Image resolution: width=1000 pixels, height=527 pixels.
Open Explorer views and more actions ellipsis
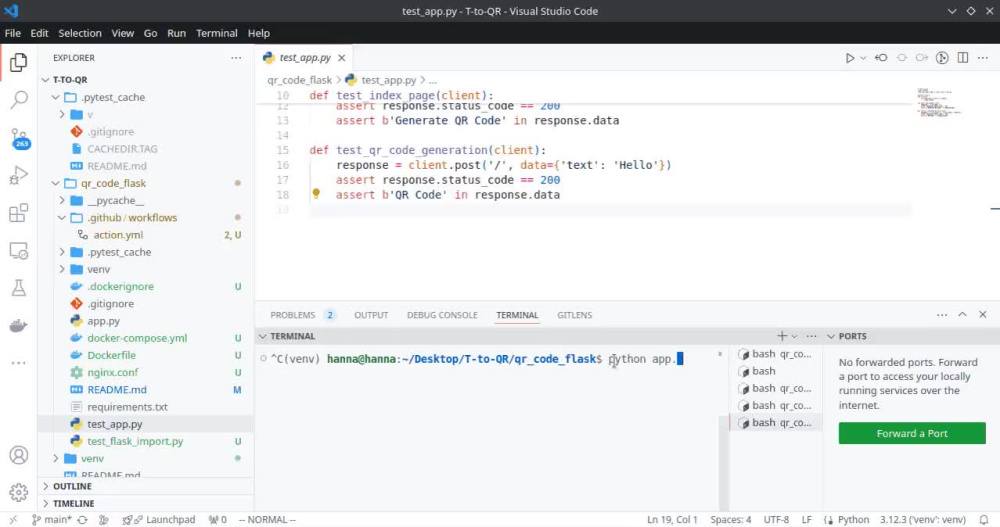point(237,58)
